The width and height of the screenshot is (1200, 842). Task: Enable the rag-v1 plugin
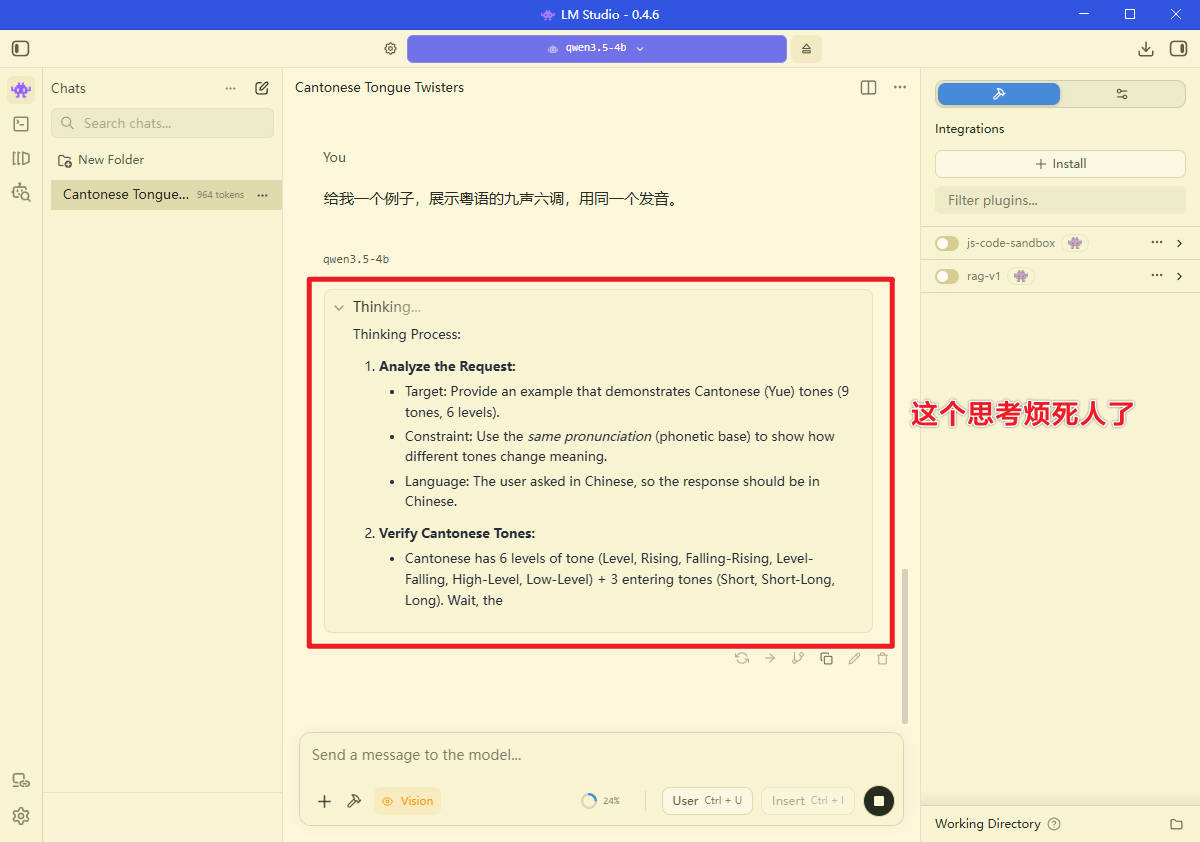(946, 276)
